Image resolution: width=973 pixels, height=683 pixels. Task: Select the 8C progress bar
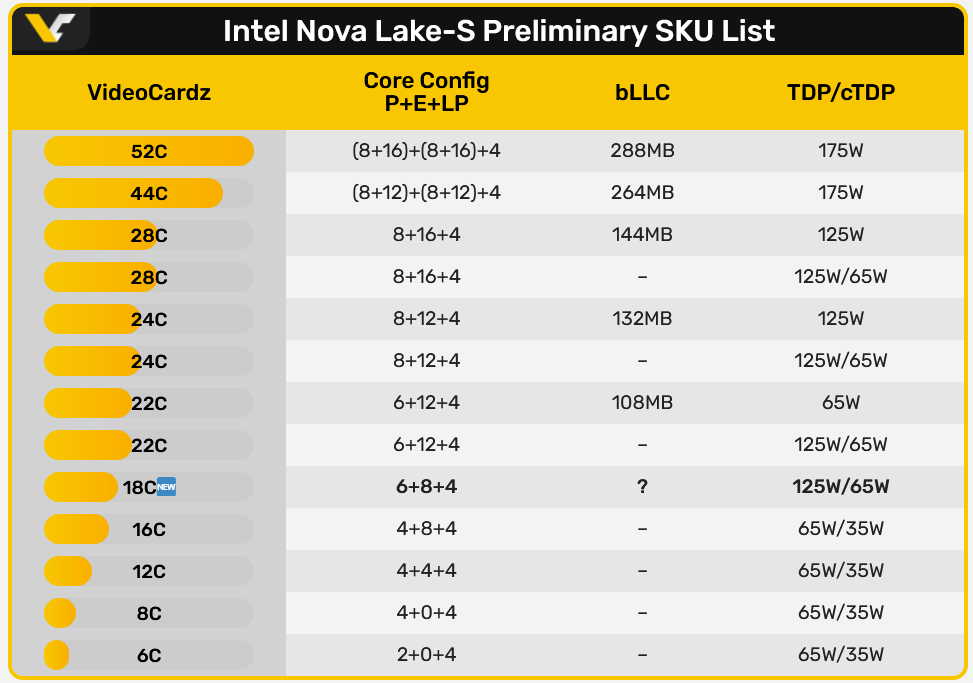(x=149, y=613)
